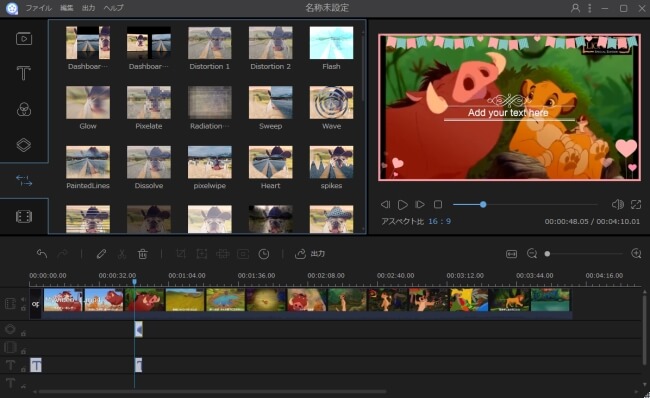The height and width of the screenshot is (398, 650).
Task: Click the fit-timeline-to-window icon
Action: (x=512, y=254)
